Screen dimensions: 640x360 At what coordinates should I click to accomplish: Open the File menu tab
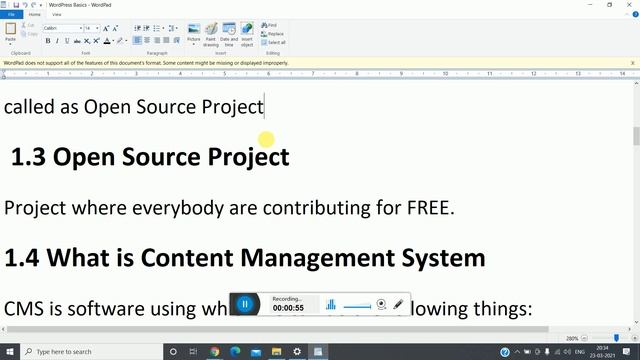pos(11,14)
